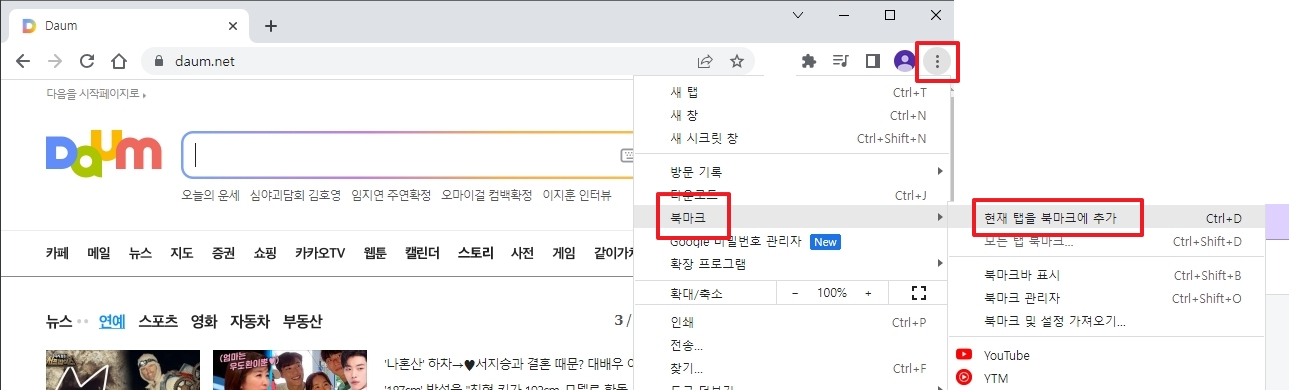Viewport: 1289px width, 390px height.
Task: Choose 모든 탭 북마크
Action: pyautogui.click(x=1108, y=241)
